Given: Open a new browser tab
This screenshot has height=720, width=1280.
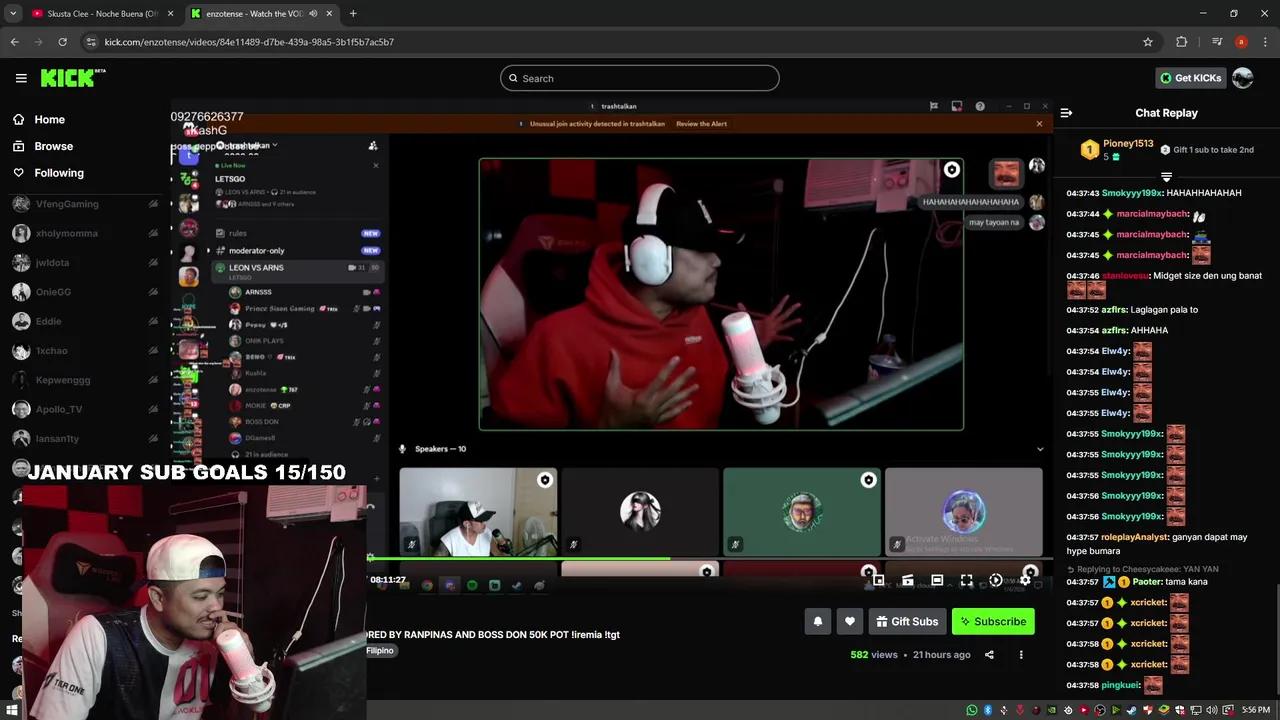Looking at the screenshot, I should pos(353,14).
